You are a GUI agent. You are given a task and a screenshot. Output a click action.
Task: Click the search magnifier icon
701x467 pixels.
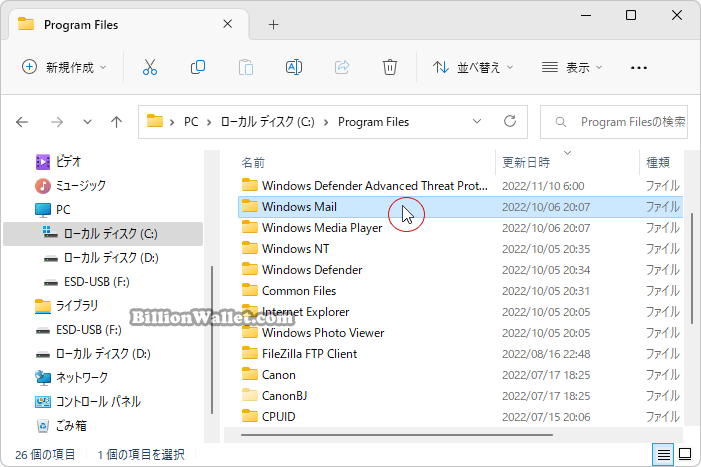(x=561, y=122)
